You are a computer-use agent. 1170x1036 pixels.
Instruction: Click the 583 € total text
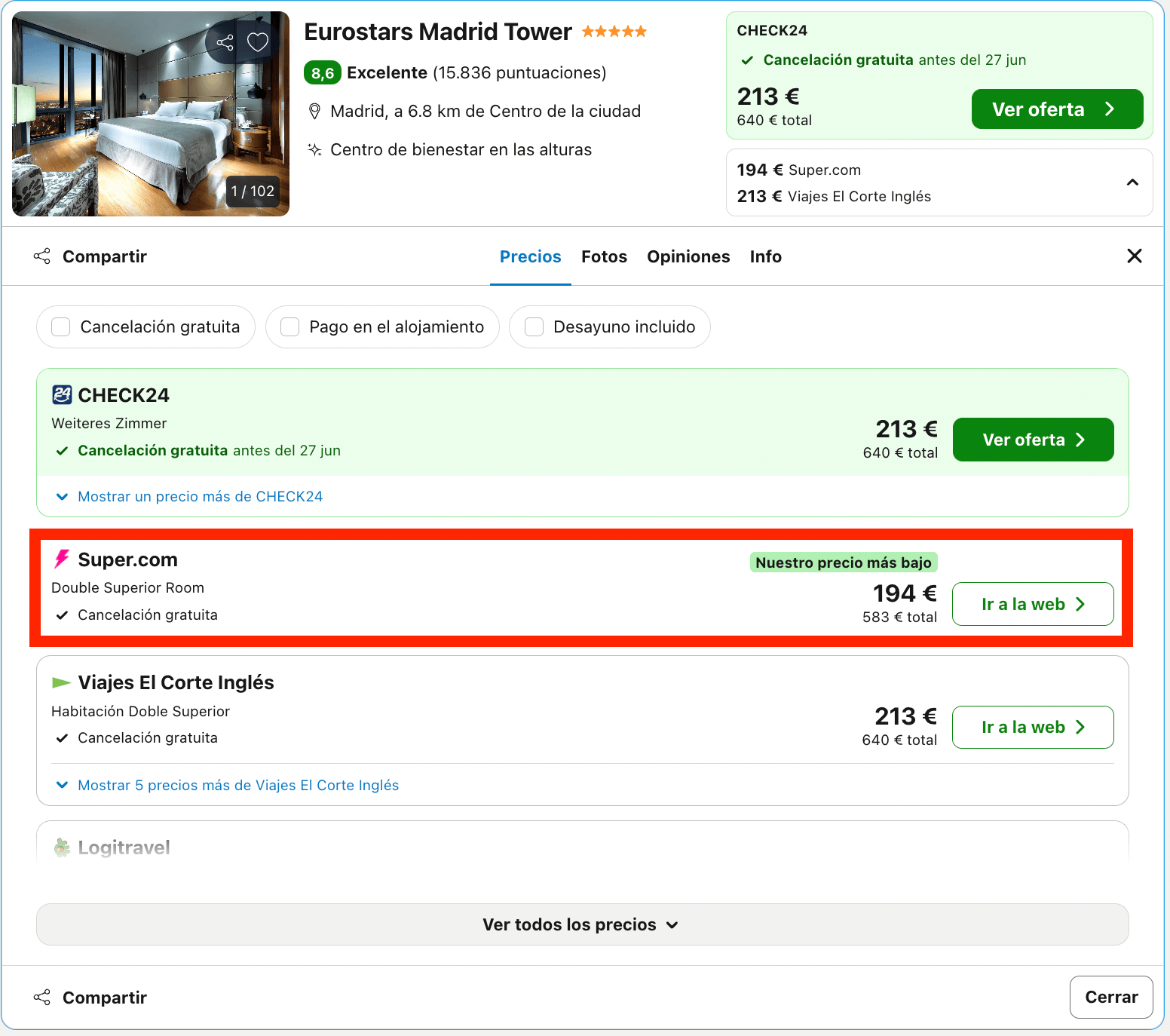(899, 617)
